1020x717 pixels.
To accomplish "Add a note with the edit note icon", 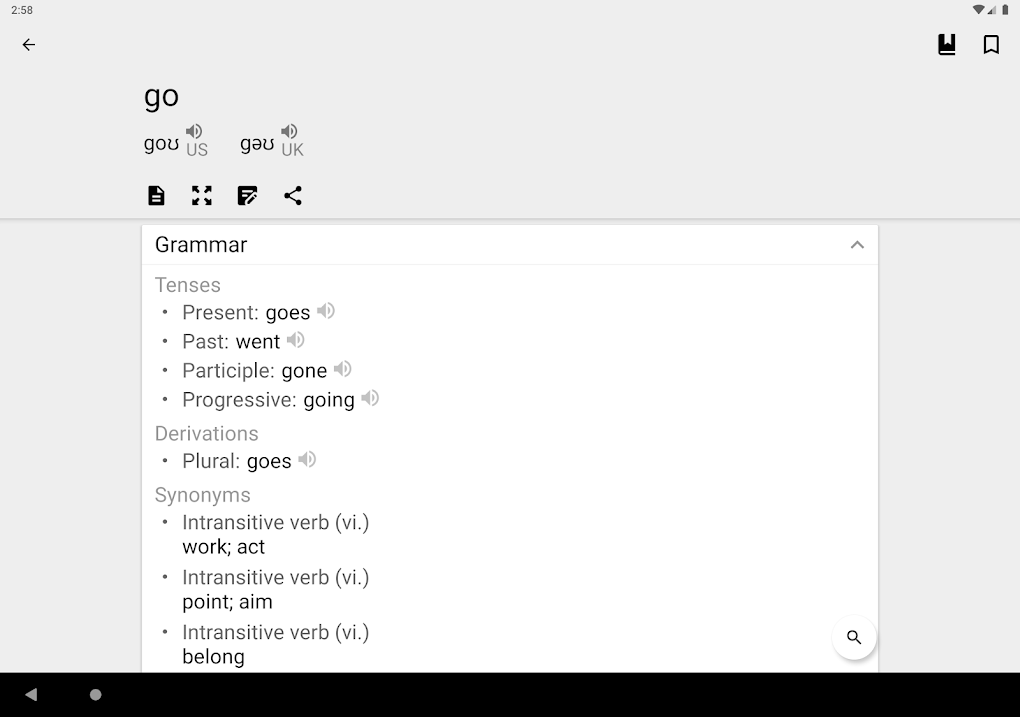I will click(x=247, y=195).
